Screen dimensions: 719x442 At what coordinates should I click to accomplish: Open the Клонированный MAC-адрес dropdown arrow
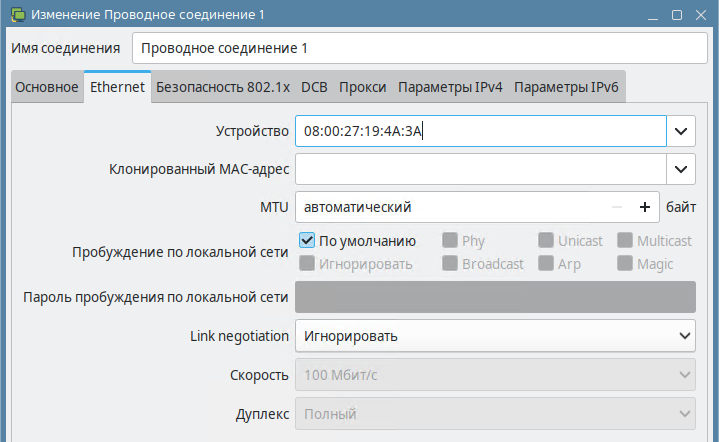click(x=681, y=169)
